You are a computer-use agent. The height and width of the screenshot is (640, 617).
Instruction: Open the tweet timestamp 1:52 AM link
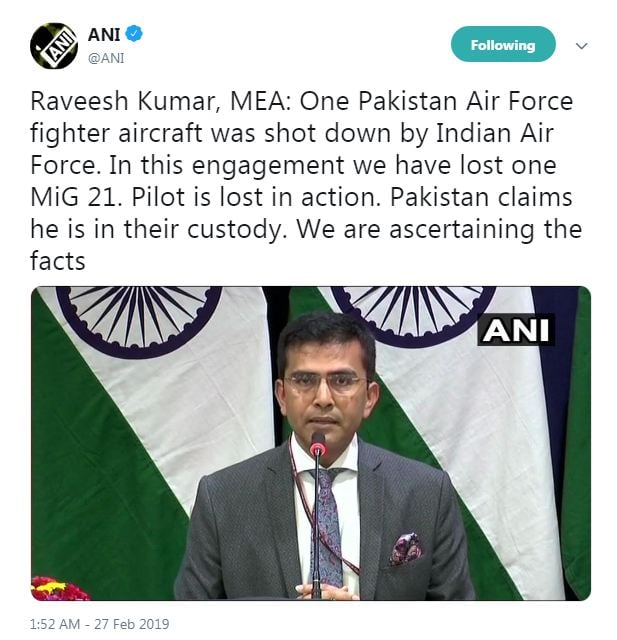[x=55, y=624]
